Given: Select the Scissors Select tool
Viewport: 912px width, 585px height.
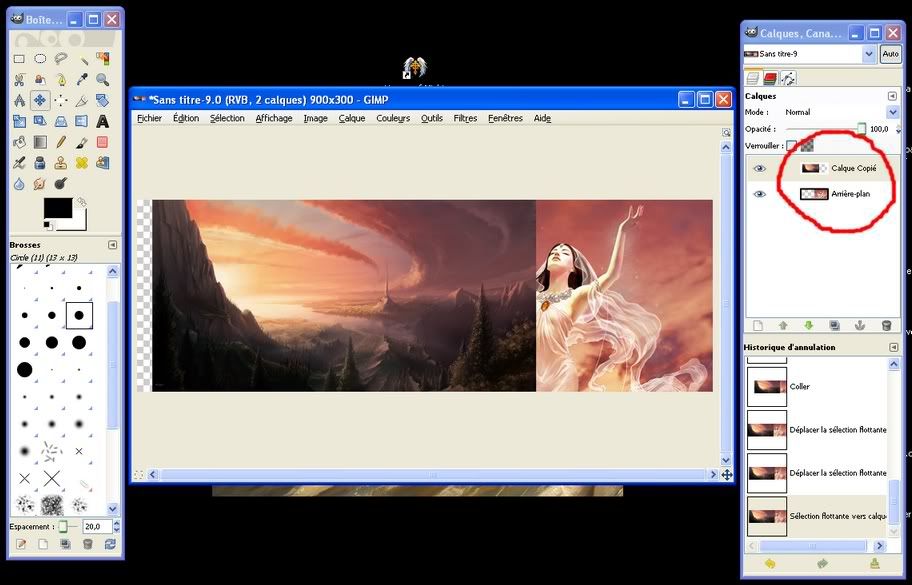Looking at the screenshot, I should click(19, 80).
